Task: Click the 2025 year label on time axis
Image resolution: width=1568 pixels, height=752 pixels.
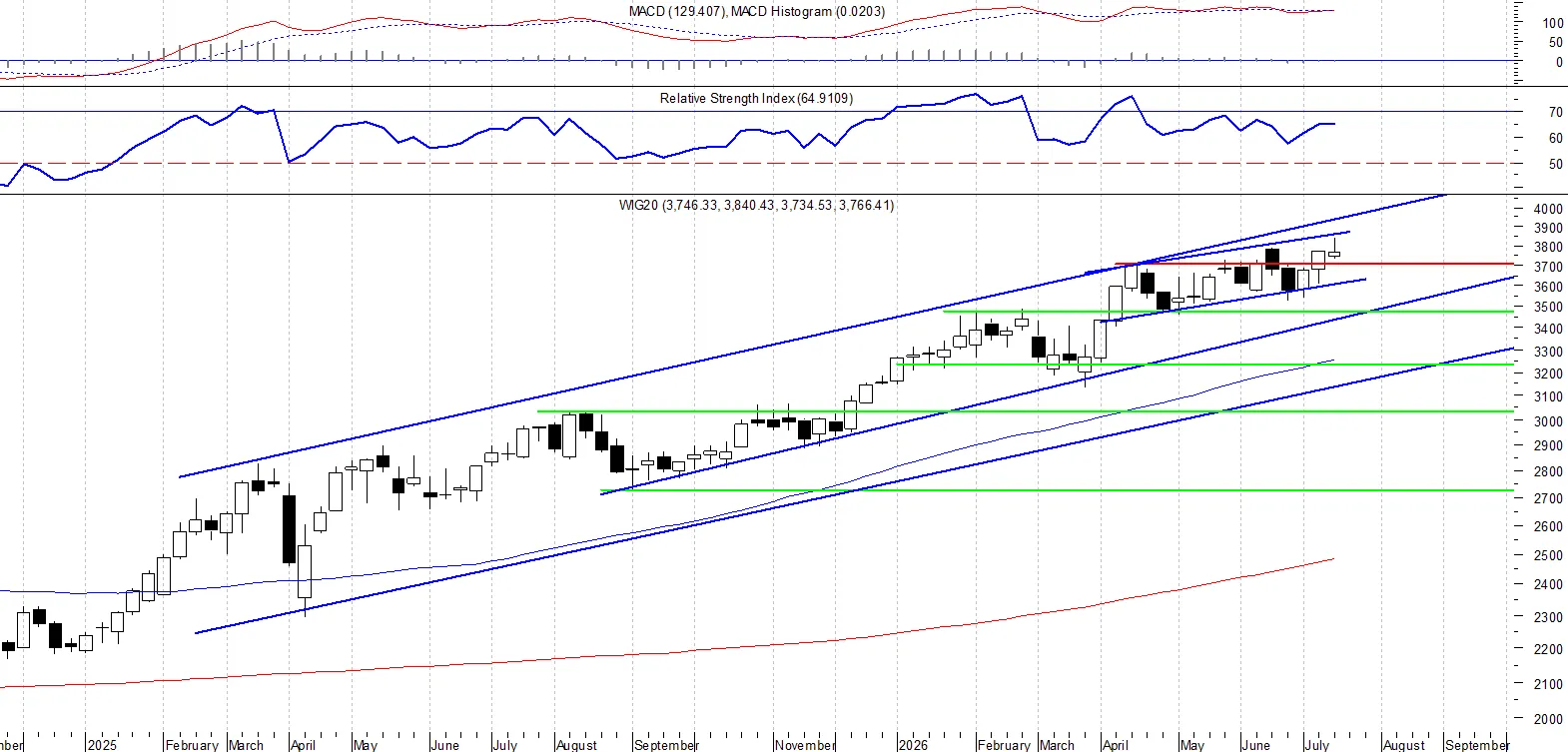Action: click(102, 745)
